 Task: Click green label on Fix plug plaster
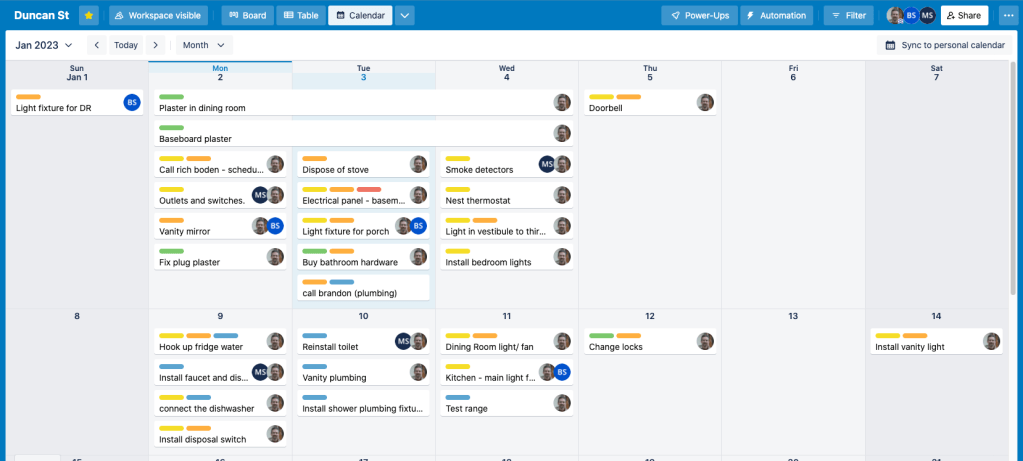171,251
